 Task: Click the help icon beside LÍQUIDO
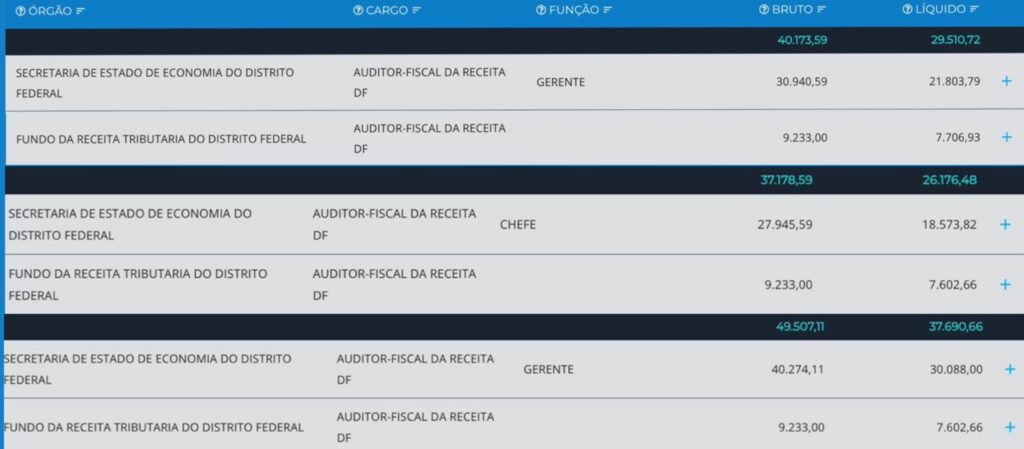pyautogui.click(x=907, y=10)
